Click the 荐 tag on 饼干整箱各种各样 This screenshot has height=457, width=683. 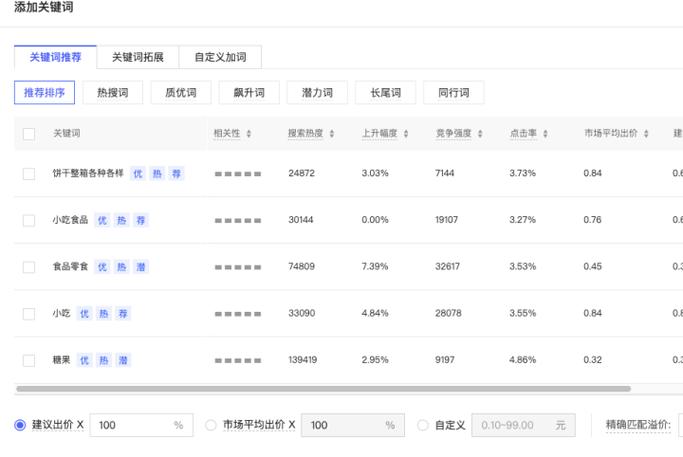[176, 173]
